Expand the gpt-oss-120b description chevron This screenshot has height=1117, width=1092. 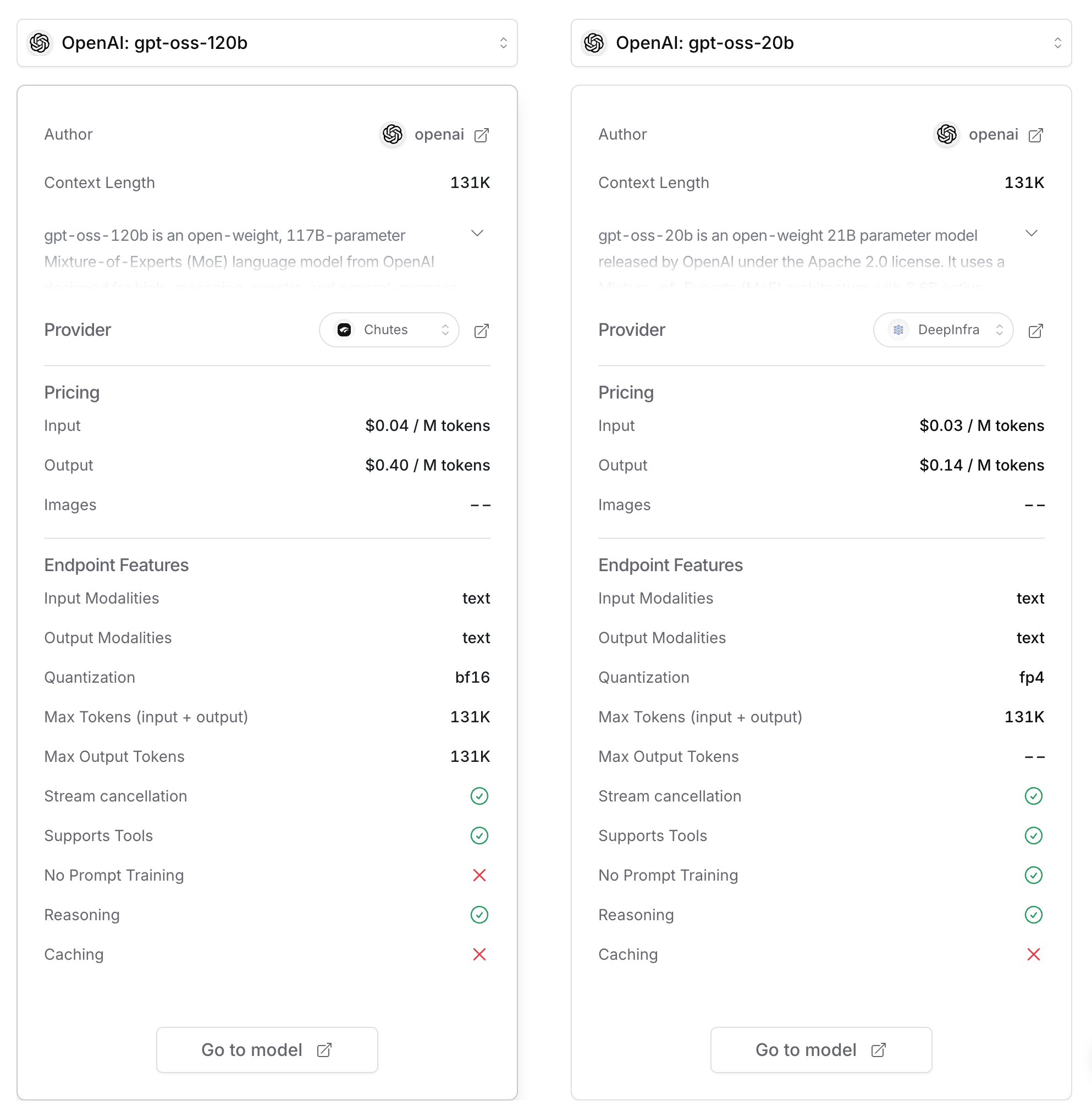(x=477, y=234)
